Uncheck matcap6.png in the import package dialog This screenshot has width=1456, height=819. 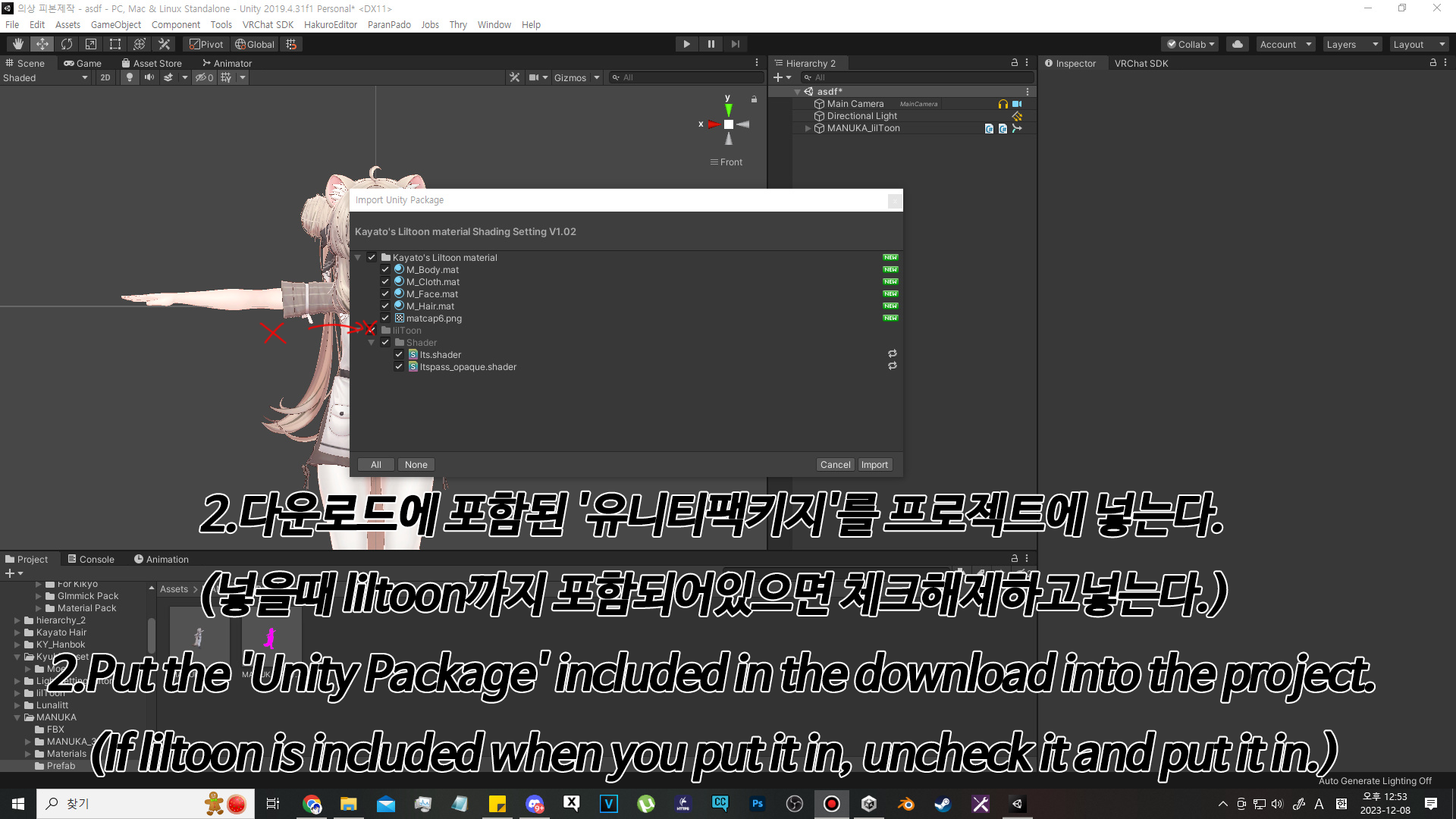[x=385, y=318]
